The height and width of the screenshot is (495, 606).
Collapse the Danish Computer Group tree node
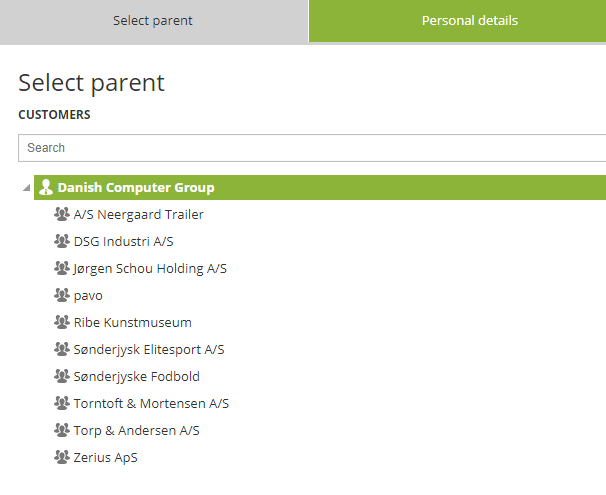coord(27,188)
